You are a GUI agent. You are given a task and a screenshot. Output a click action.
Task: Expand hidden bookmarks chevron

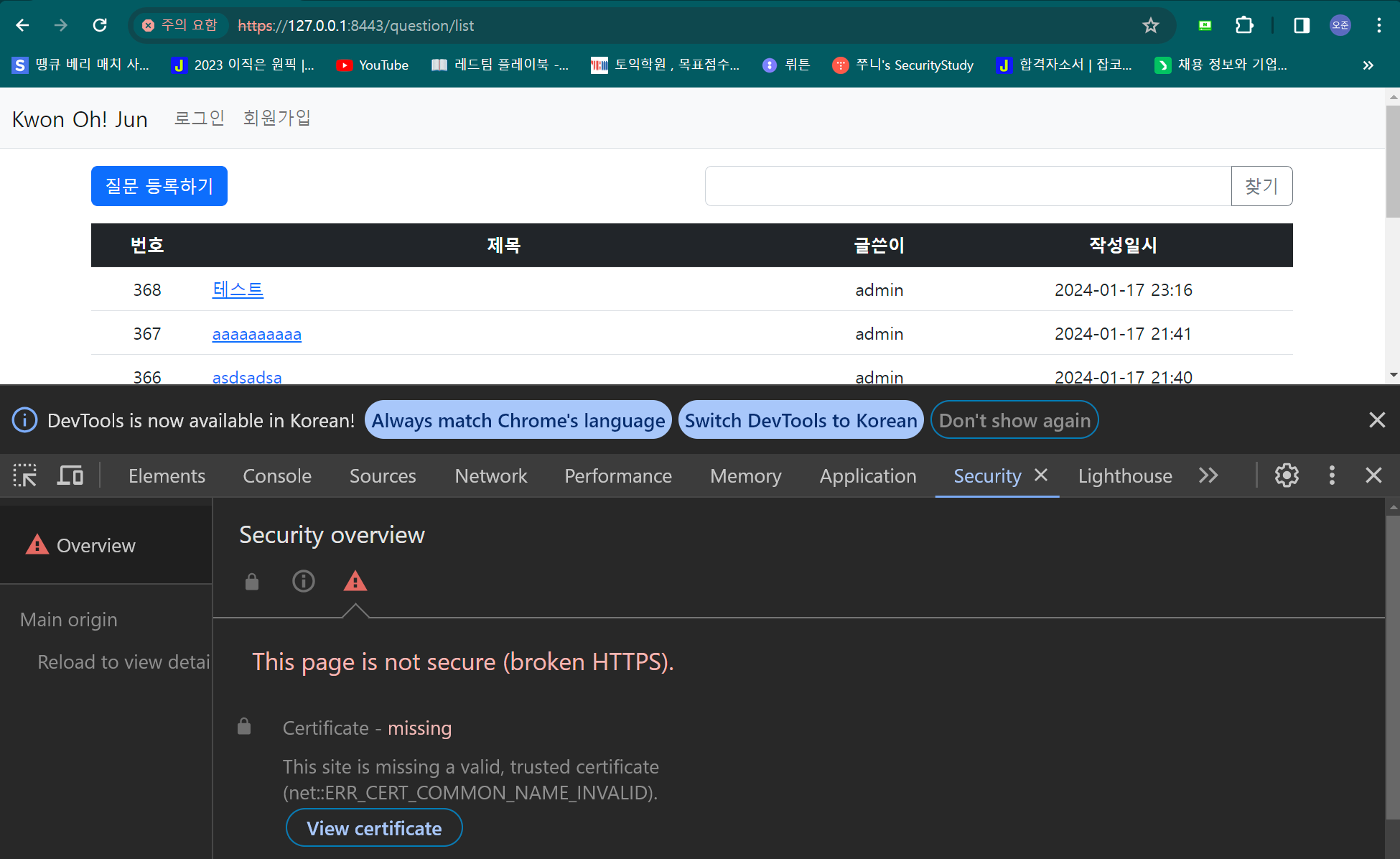pyautogui.click(x=1368, y=65)
